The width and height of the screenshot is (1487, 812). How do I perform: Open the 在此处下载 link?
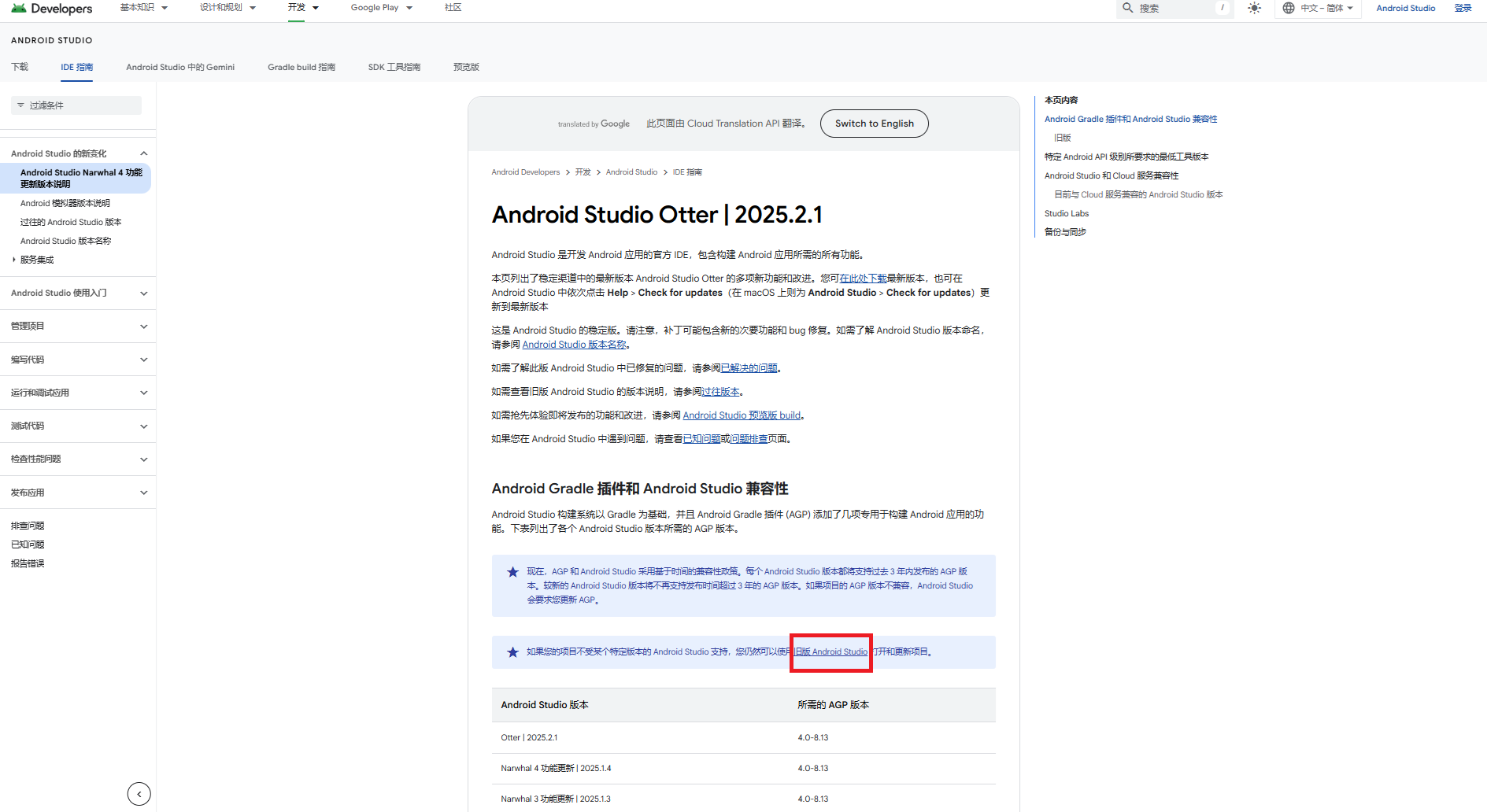pos(864,279)
